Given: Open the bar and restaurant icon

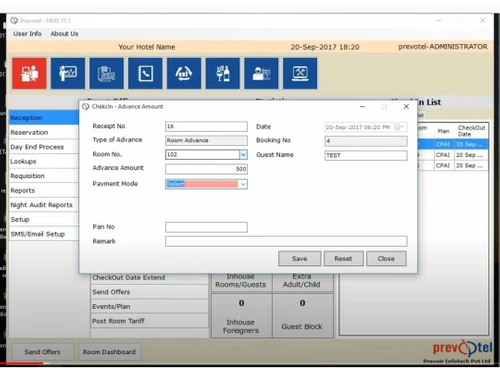Looking at the screenshot, I should pos(222,73).
